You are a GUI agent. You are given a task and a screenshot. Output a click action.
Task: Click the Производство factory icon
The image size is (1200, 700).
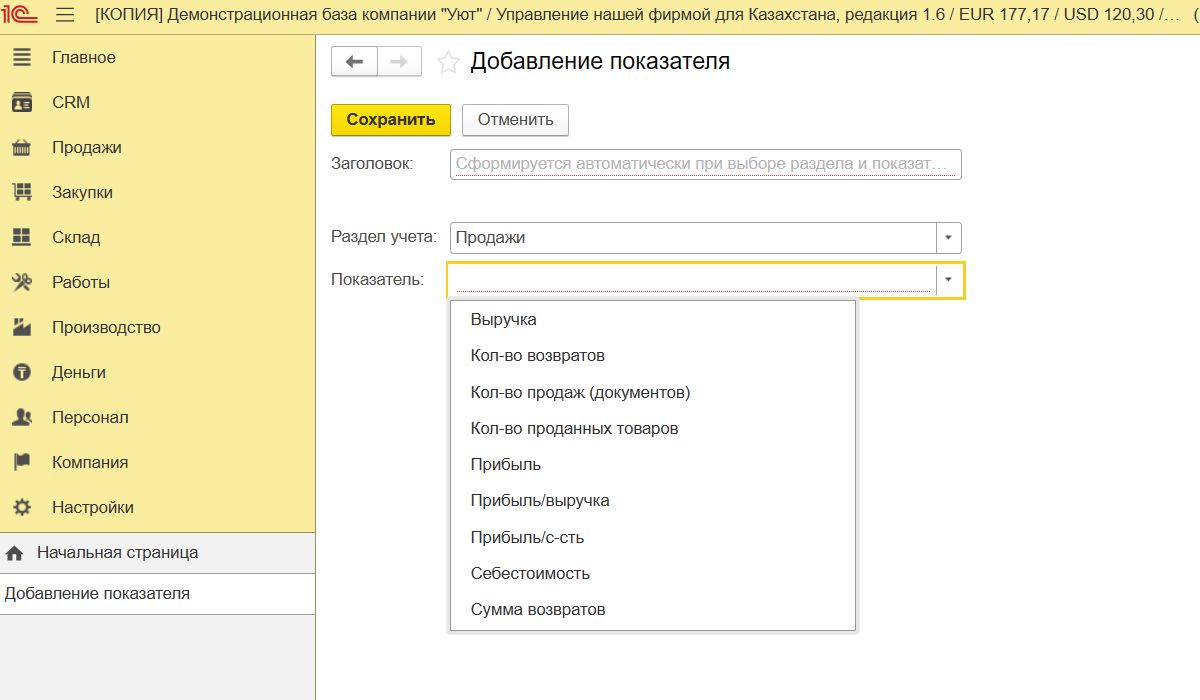click(x=22, y=328)
